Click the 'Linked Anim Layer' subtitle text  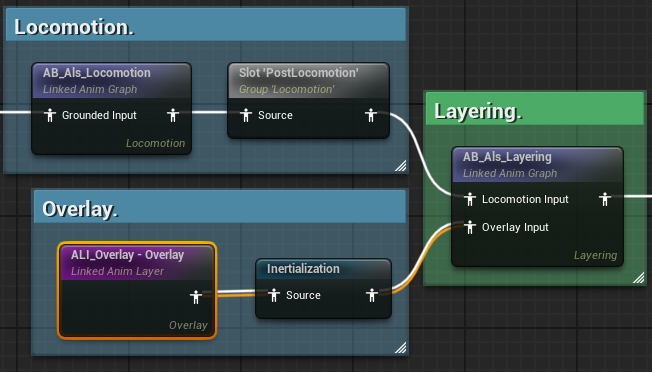click(x=117, y=271)
